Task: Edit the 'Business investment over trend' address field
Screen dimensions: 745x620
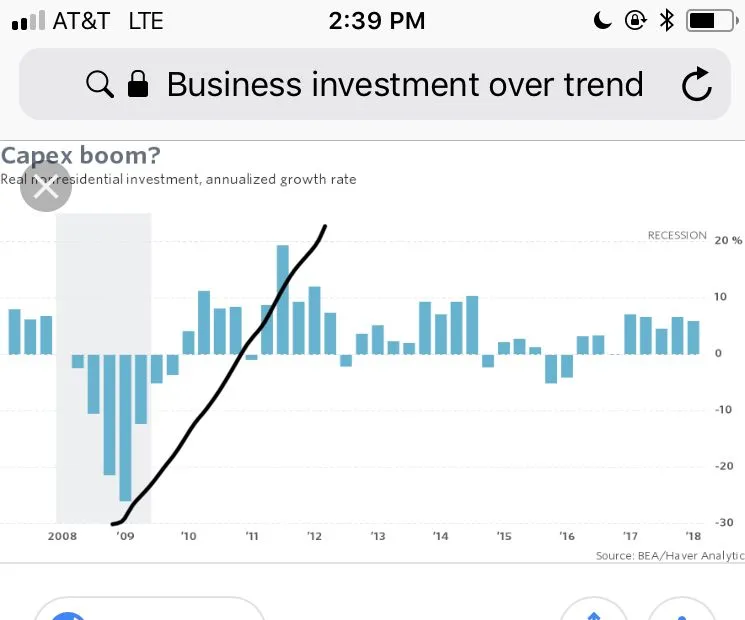Action: click(404, 85)
